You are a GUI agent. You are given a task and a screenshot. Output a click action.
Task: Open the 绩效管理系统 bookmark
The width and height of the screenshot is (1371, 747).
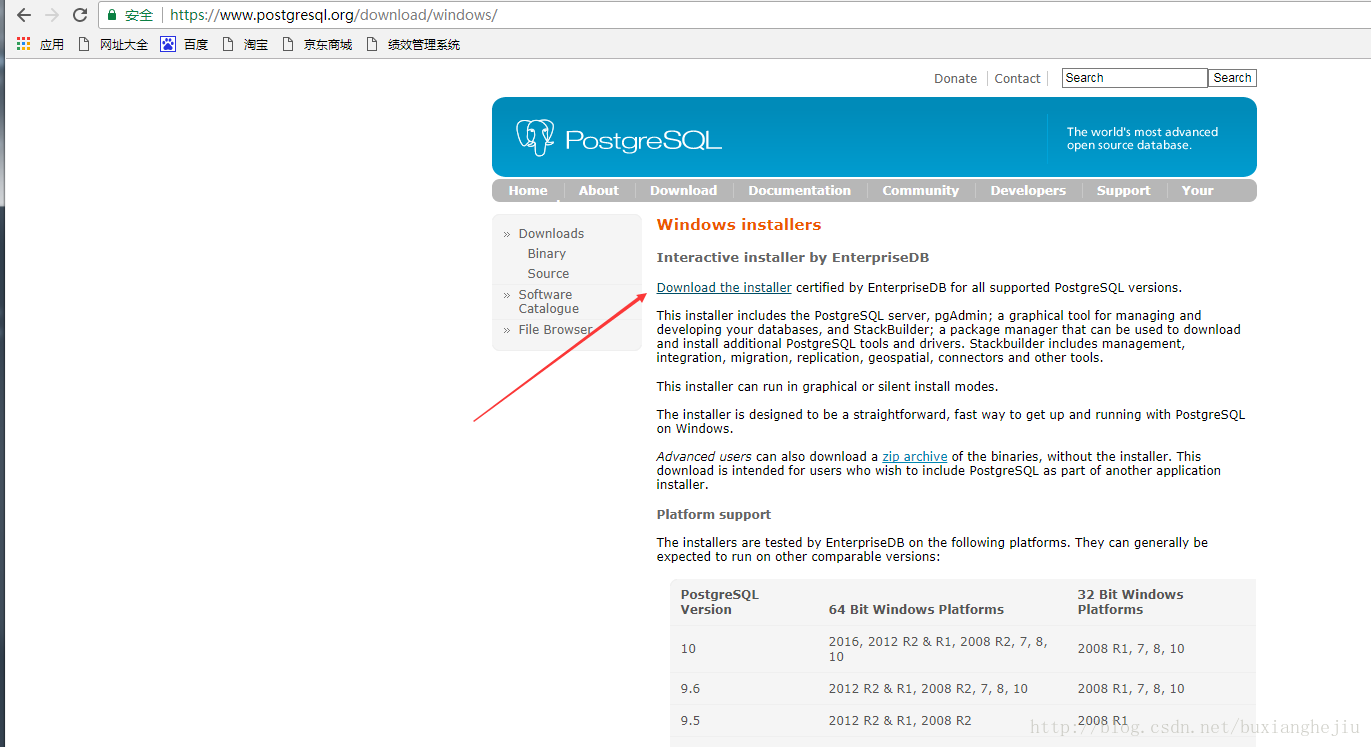[413, 44]
